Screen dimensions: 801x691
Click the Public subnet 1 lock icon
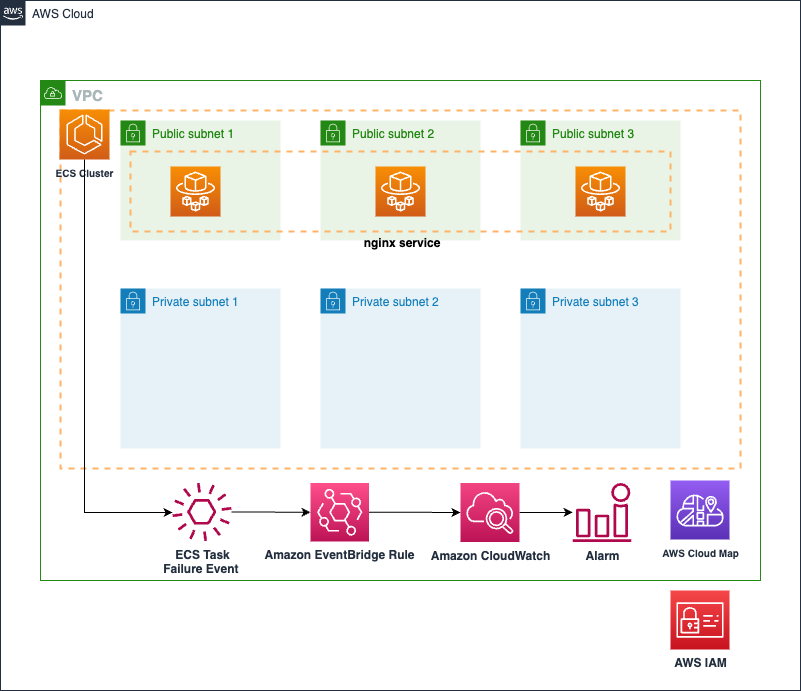(x=133, y=133)
